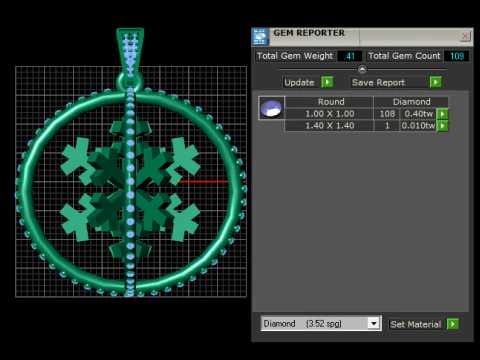Click the Total Gem Weight value .41
This screenshot has height=360, width=480.
(x=350, y=56)
